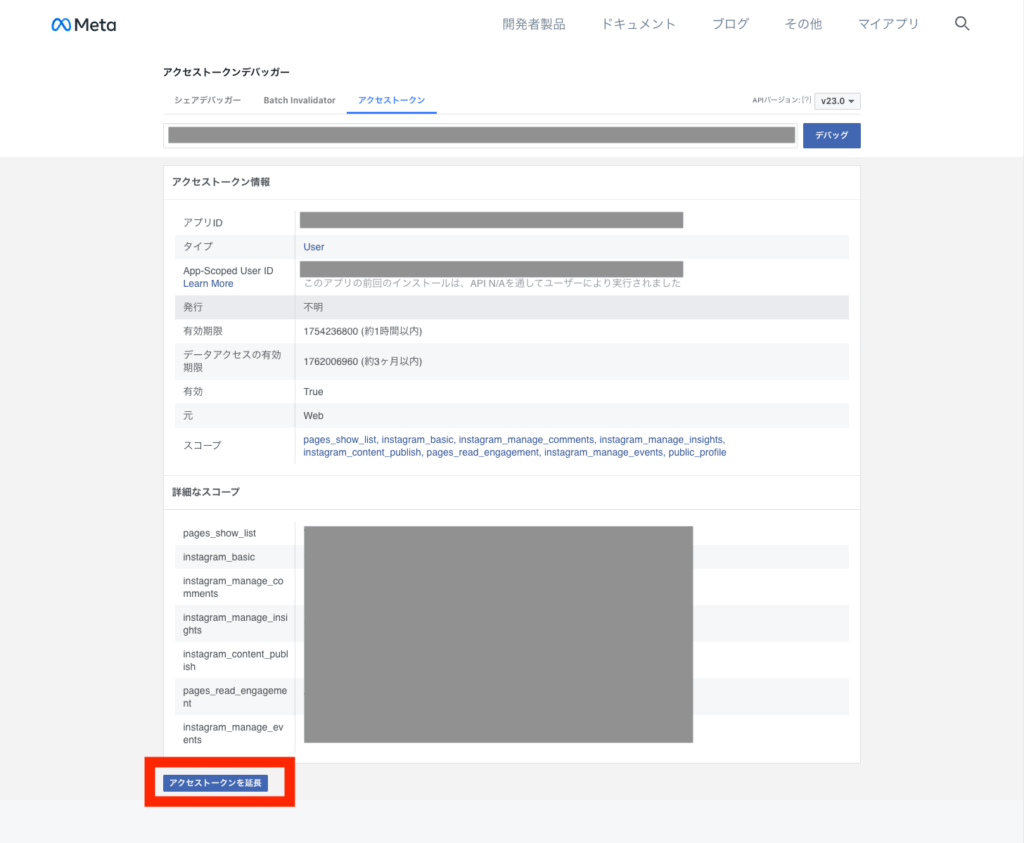Click instagram_manage_insights scope link
The image size is (1024, 843).
point(661,439)
